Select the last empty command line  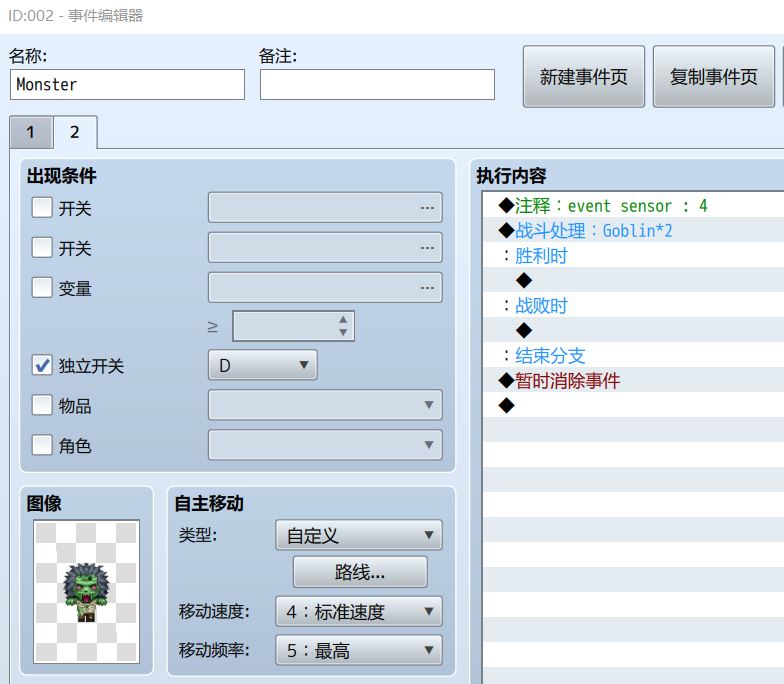(x=633, y=405)
